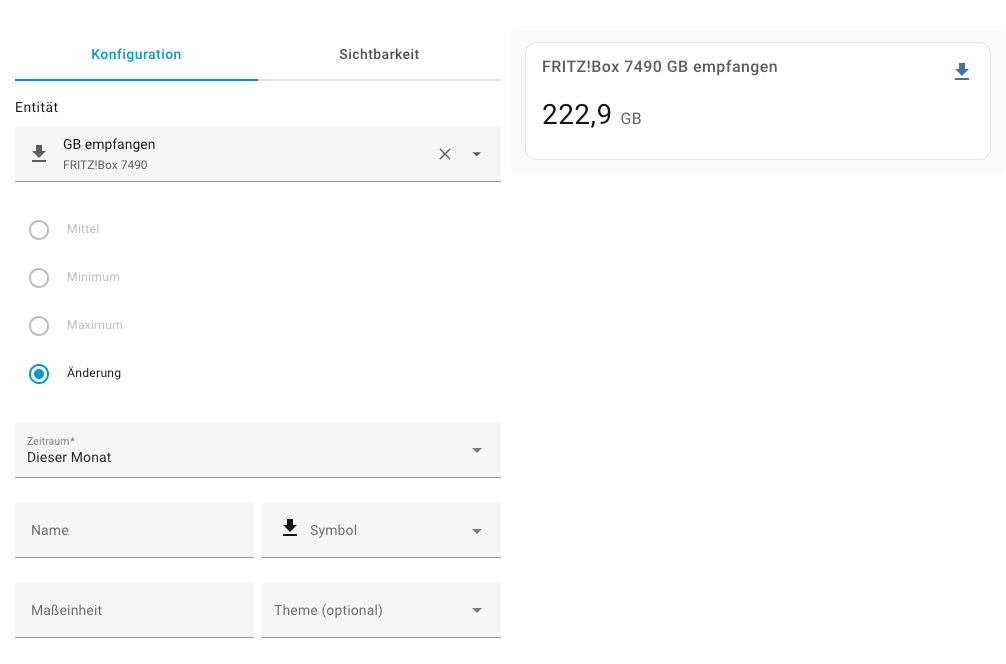
Task: Clear the selected entity with the X icon
Action: [445, 154]
